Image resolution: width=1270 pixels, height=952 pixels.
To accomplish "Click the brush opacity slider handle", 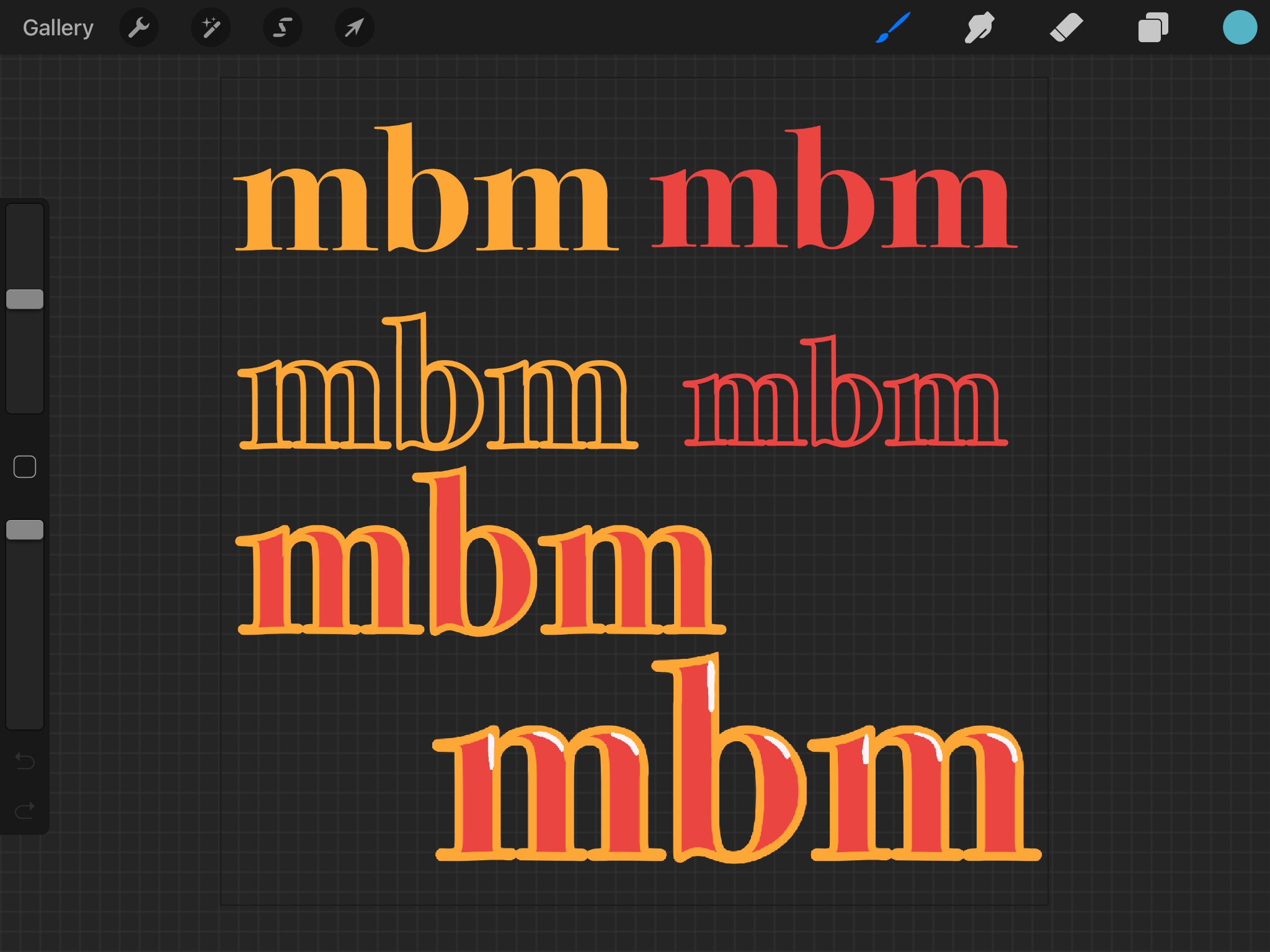I will tap(25, 530).
